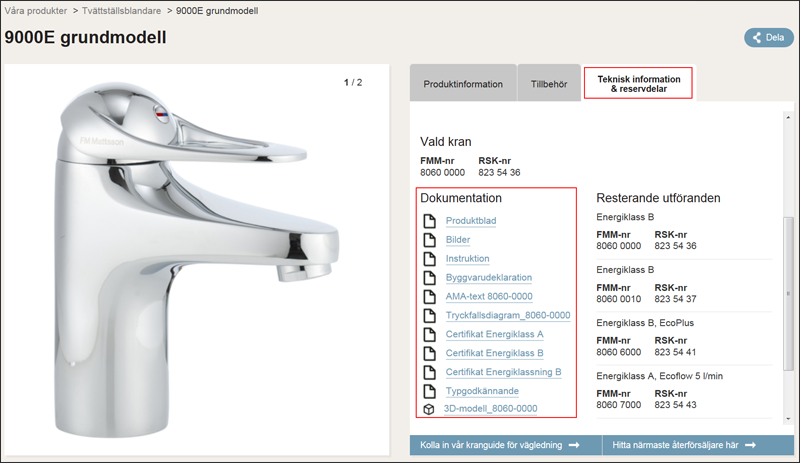
Task: Click RSK-nr 823 54 41
Action: pyautogui.click(x=675, y=352)
